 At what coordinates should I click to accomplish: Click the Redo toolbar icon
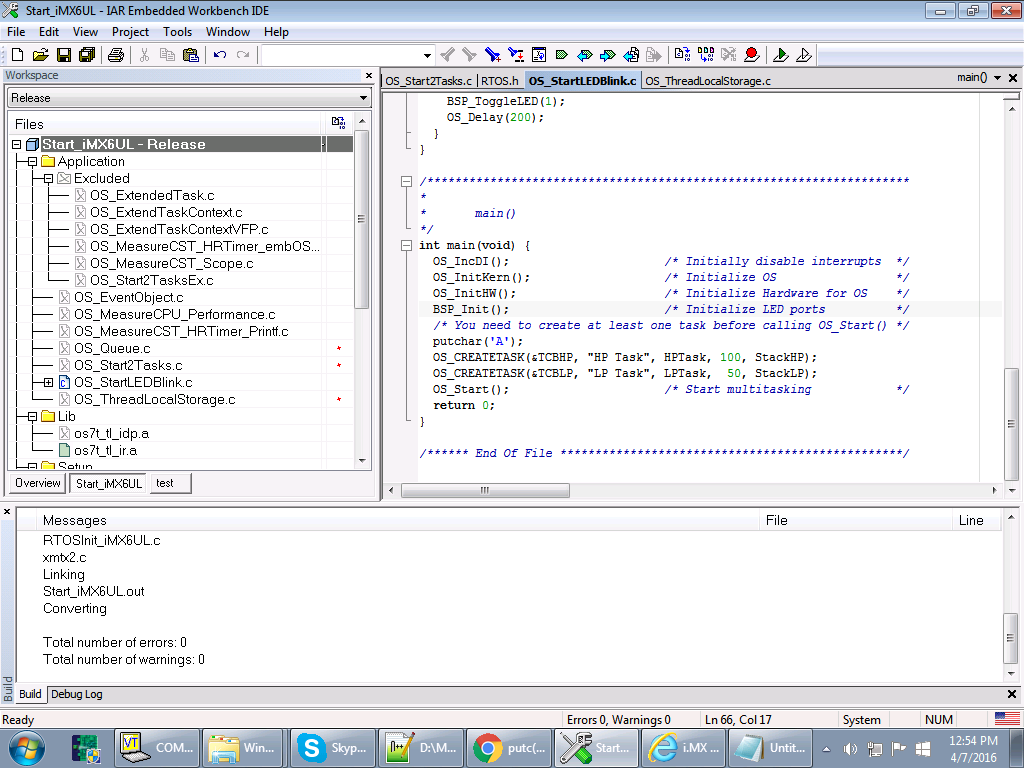pyautogui.click(x=243, y=55)
